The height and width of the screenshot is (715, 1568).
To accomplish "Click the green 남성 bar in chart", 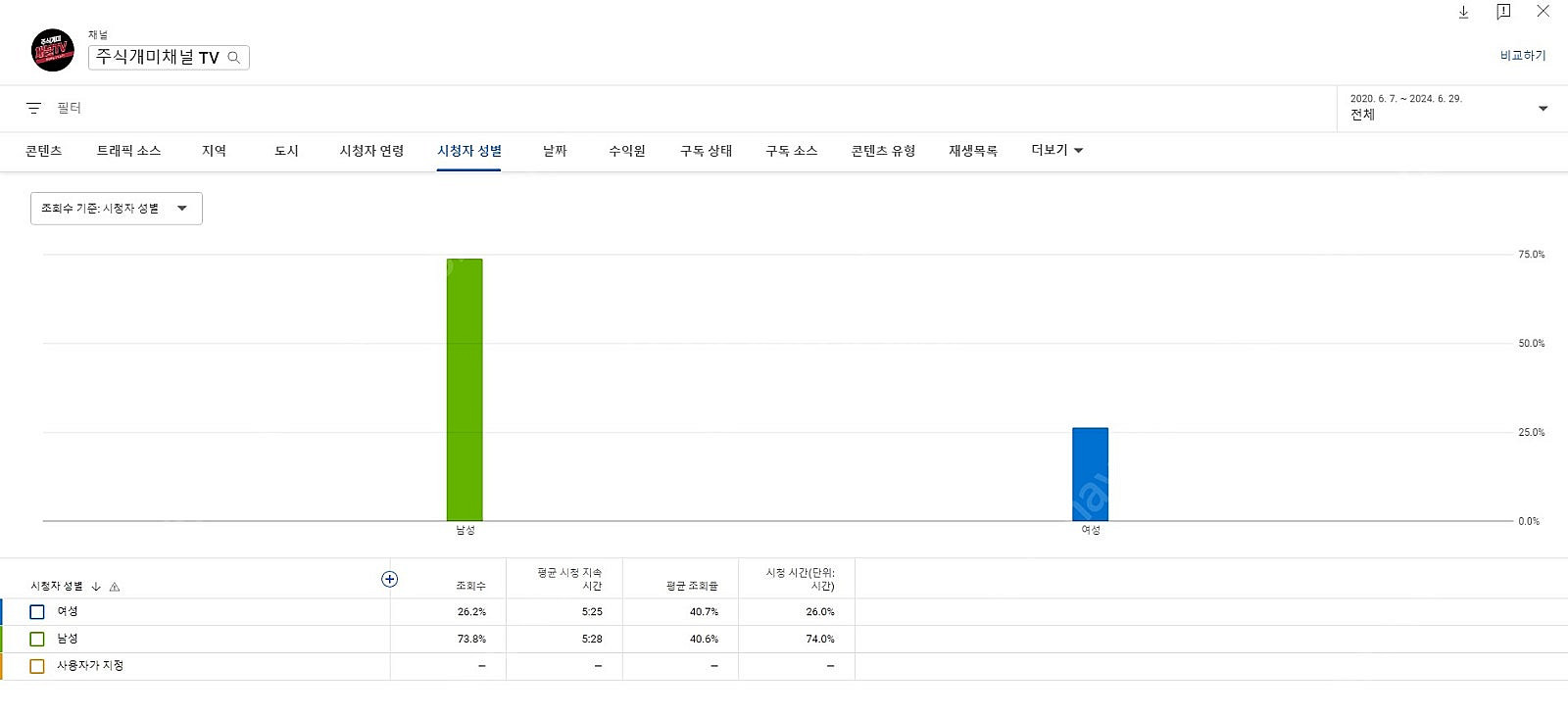I will pos(465,390).
